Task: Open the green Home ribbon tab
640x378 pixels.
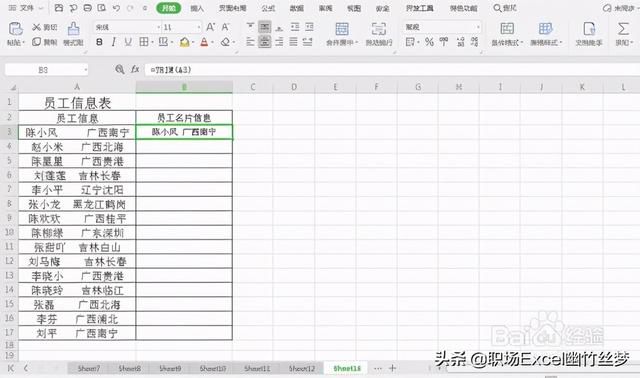Action: coord(169,8)
